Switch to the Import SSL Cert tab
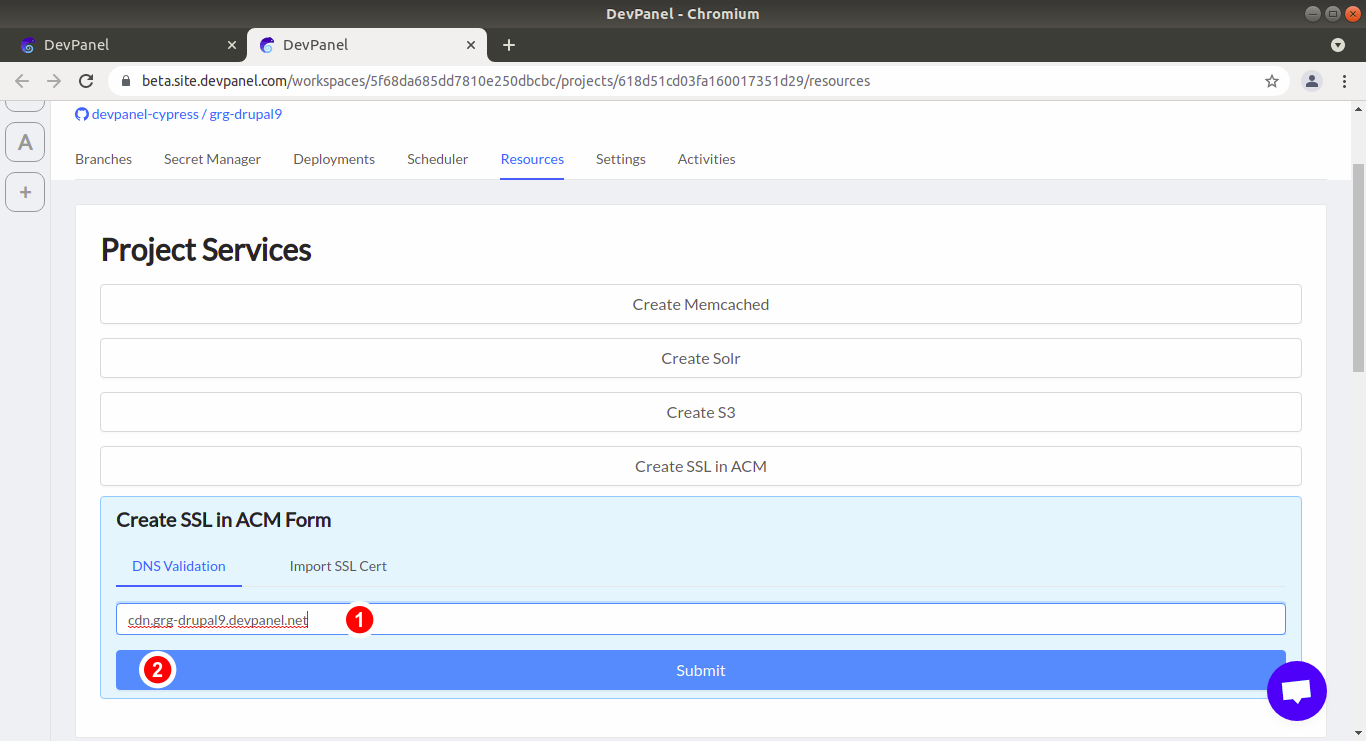Image resolution: width=1366 pixels, height=741 pixels. 338,566
